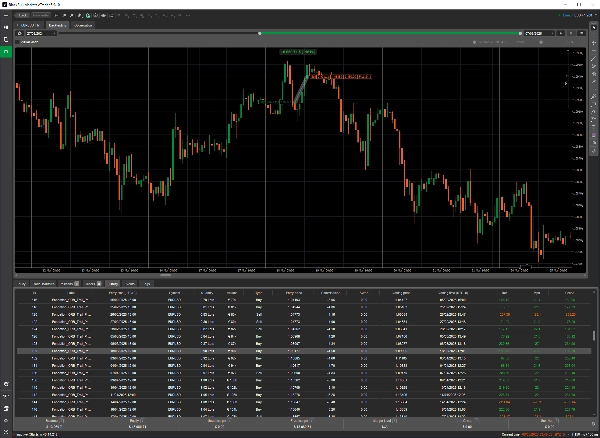Click the button right of Build
The image size is (600, 438).
[x=40, y=15]
